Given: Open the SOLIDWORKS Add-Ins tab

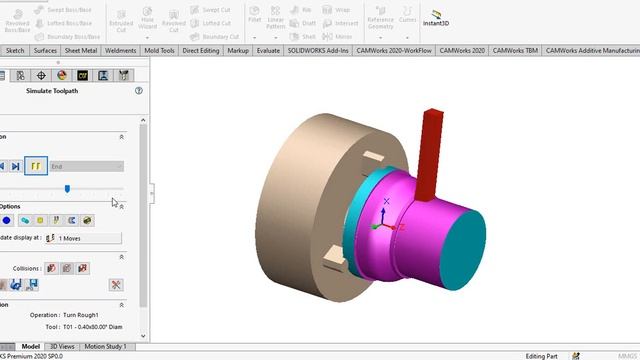Looking at the screenshot, I should pos(318,51).
